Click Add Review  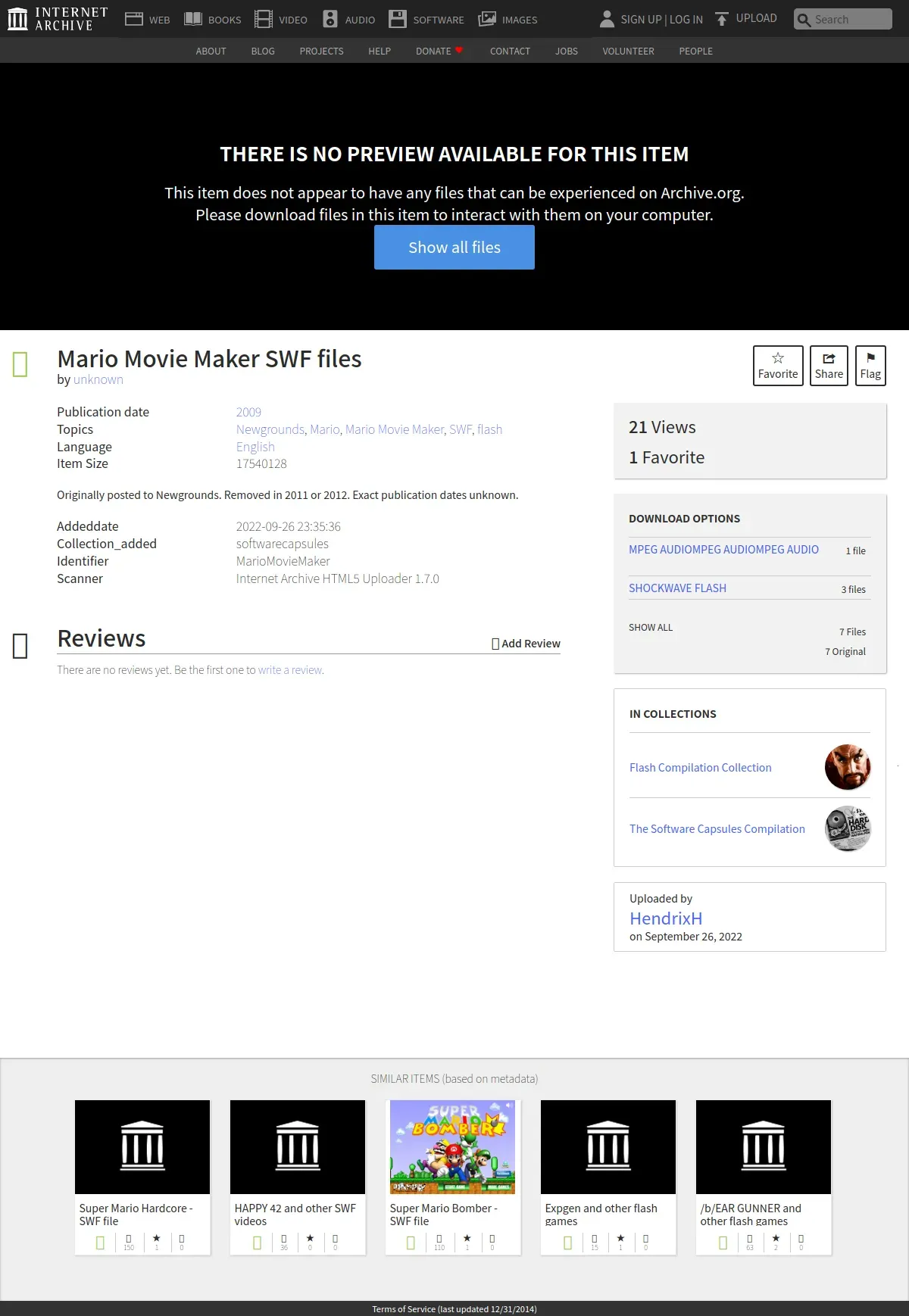(526, 644)
